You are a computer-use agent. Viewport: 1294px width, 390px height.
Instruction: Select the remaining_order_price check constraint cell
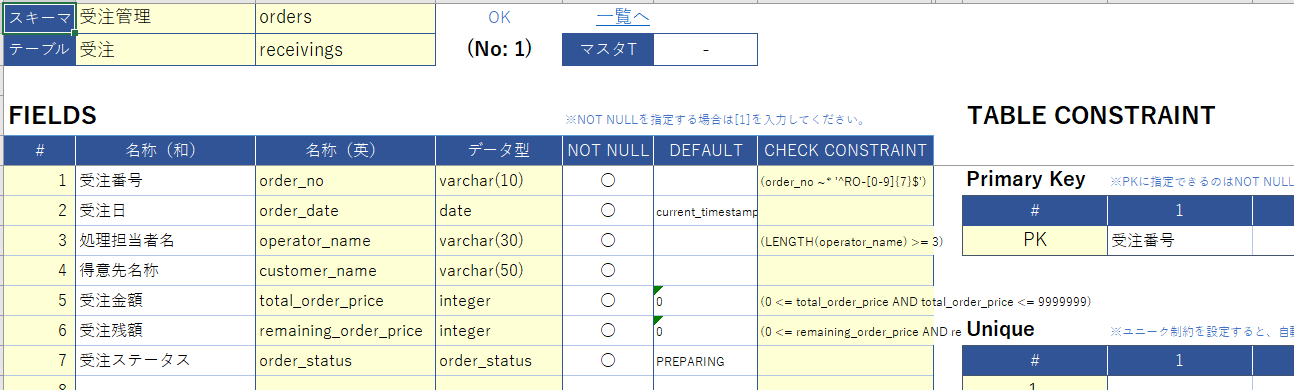pyautogui.click(x=845, y=331)
